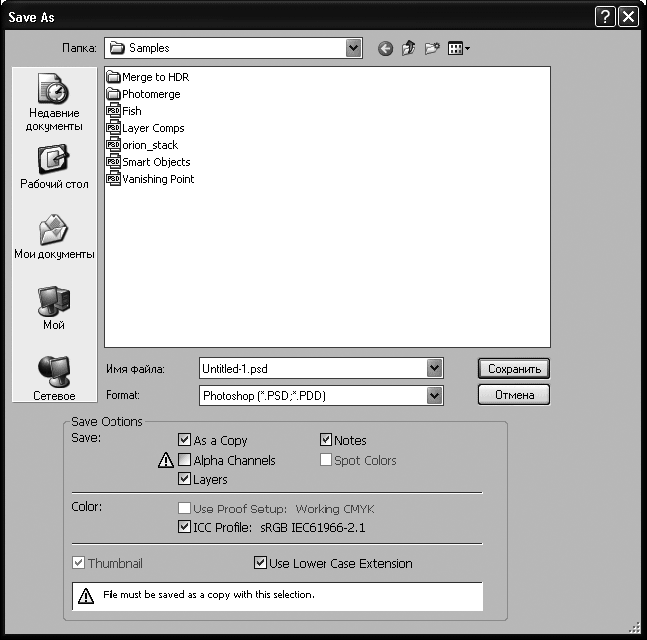Expand the Format dropdown arrow
The image size is (647, 640).
(434, 396)
